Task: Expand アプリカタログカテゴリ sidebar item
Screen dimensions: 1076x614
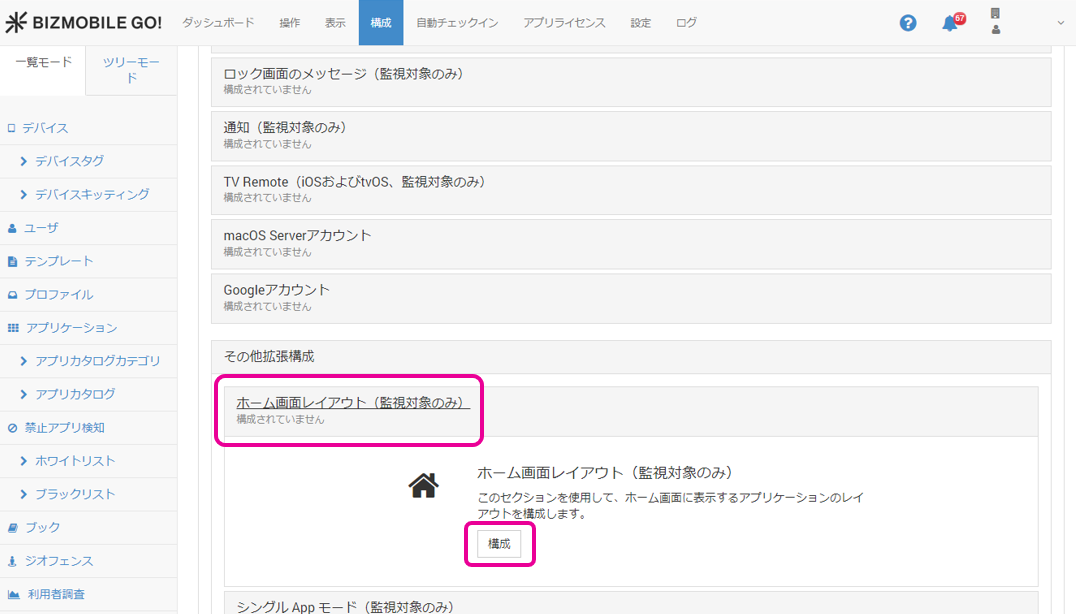Action: 97,361
